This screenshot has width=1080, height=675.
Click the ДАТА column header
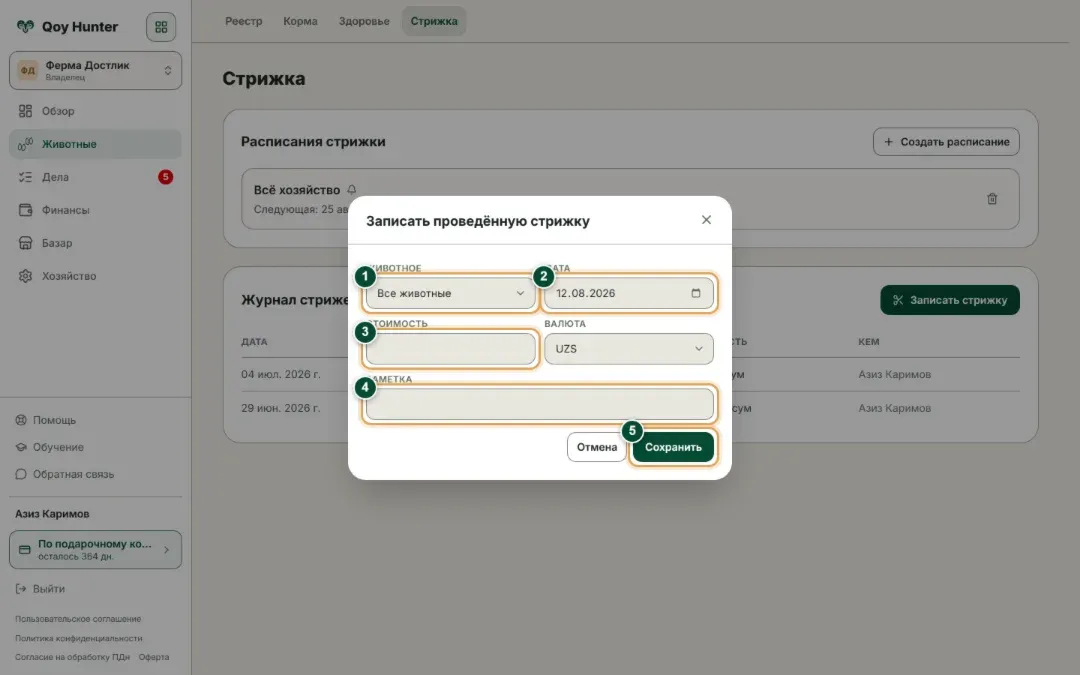[x=254, y=342]
